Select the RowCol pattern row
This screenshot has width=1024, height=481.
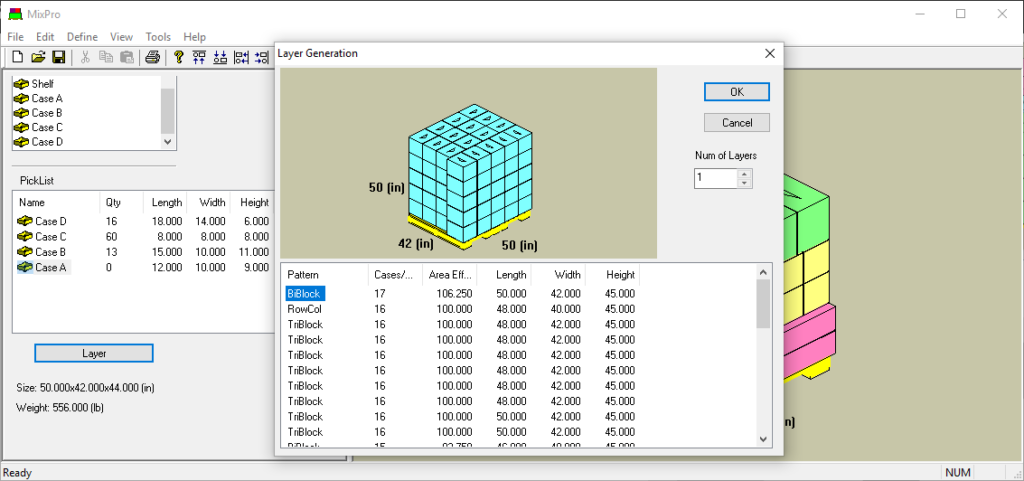(x=305, y=309)
